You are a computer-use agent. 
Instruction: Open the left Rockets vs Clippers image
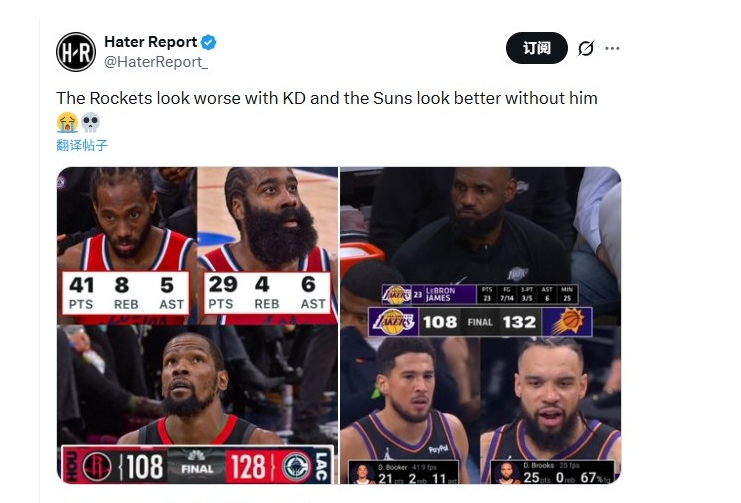pos(197,325)
